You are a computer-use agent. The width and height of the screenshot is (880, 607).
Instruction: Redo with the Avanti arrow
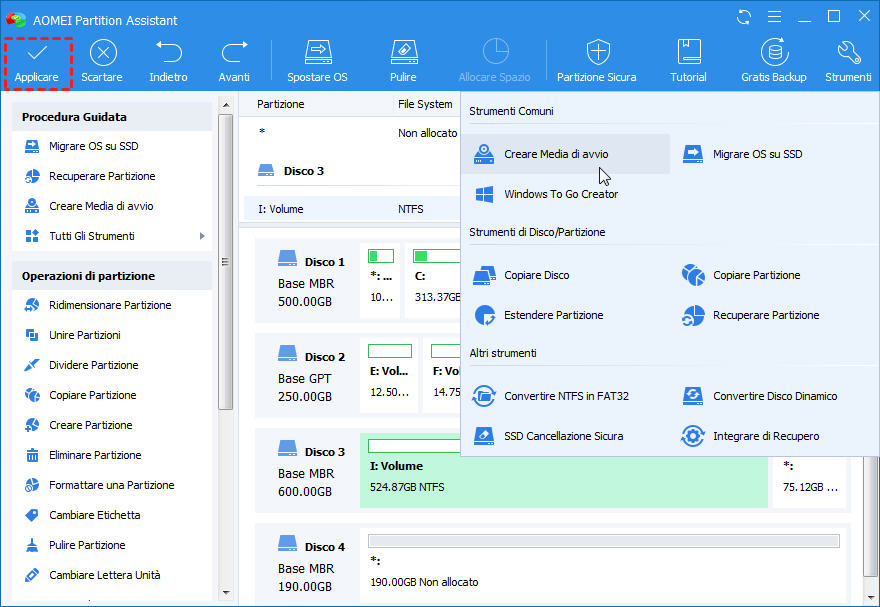coord(234,53)
